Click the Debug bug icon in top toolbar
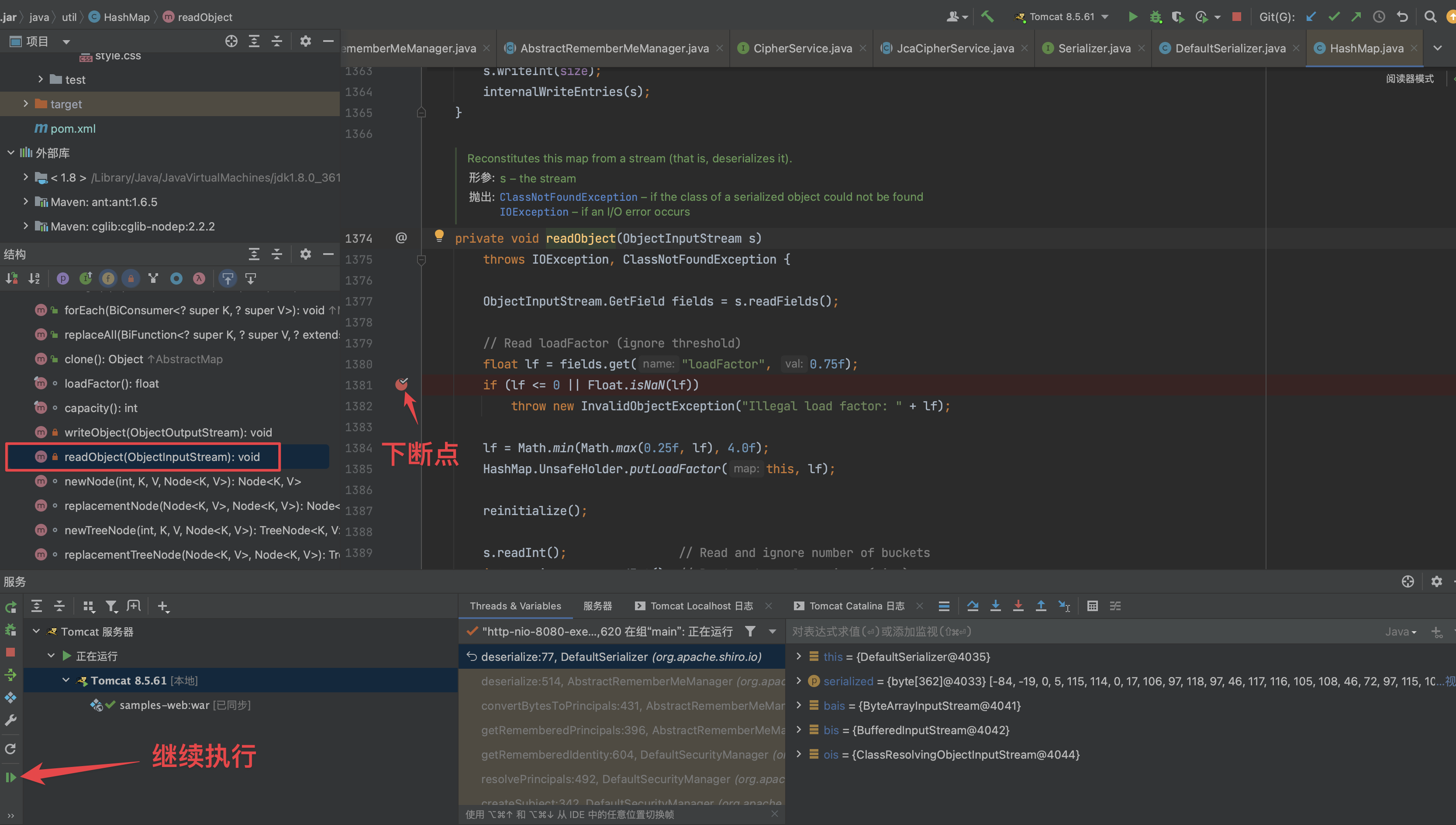The height and width of the screenshot is (825, 1456). click(x=1156, y=17)
